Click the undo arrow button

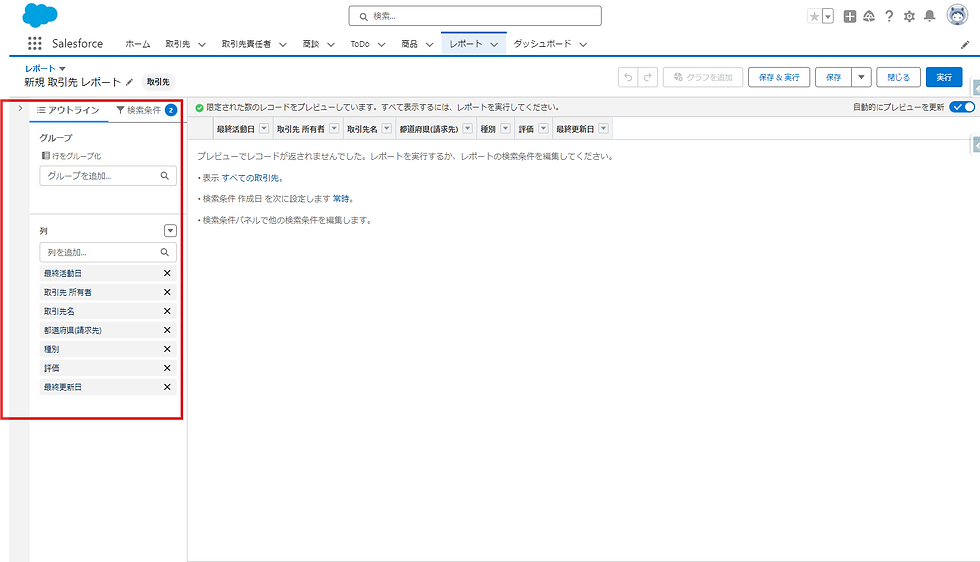[x=628, y=77]
